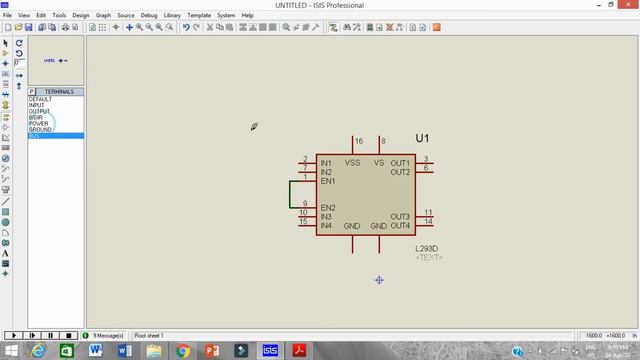Image resolution: width=640 pixels, height=360 pixels.
Task: Select the arrow Selection Mode tool
Action: coord(5,43)
